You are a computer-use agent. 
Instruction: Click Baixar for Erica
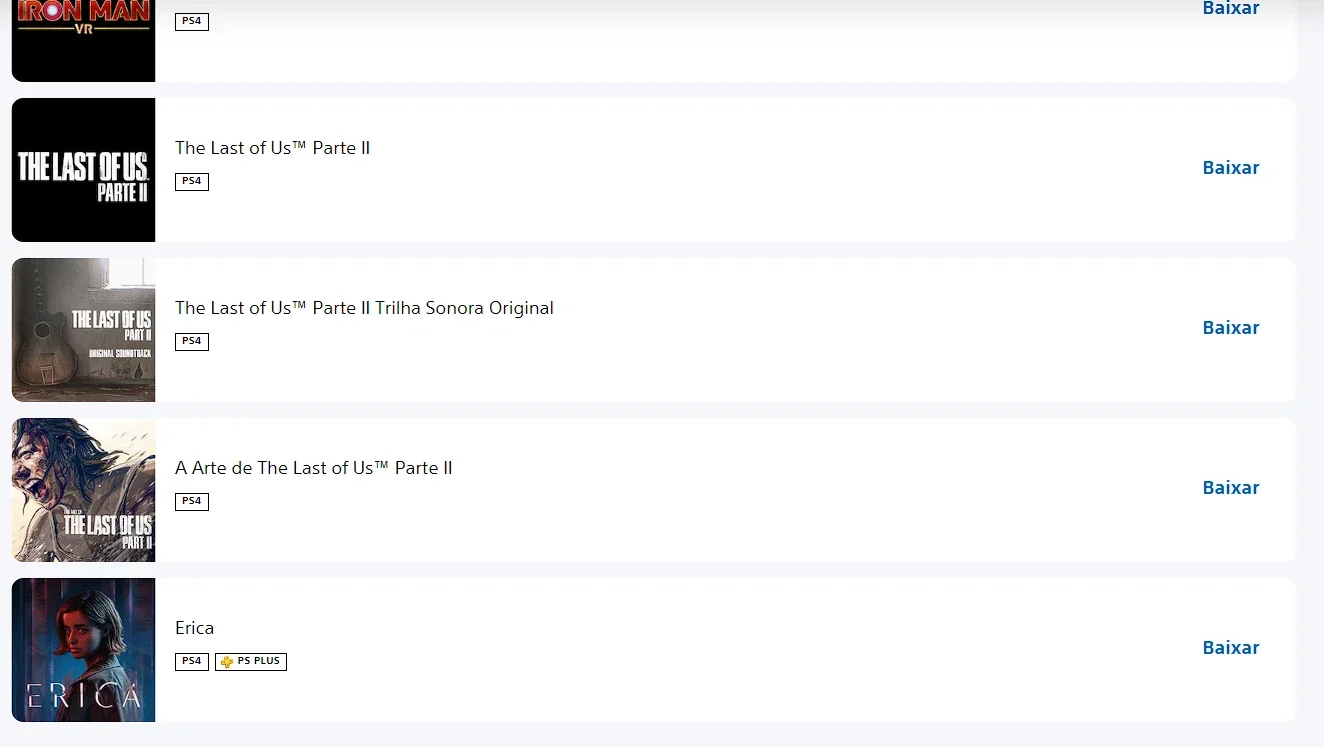[1231, 648]
